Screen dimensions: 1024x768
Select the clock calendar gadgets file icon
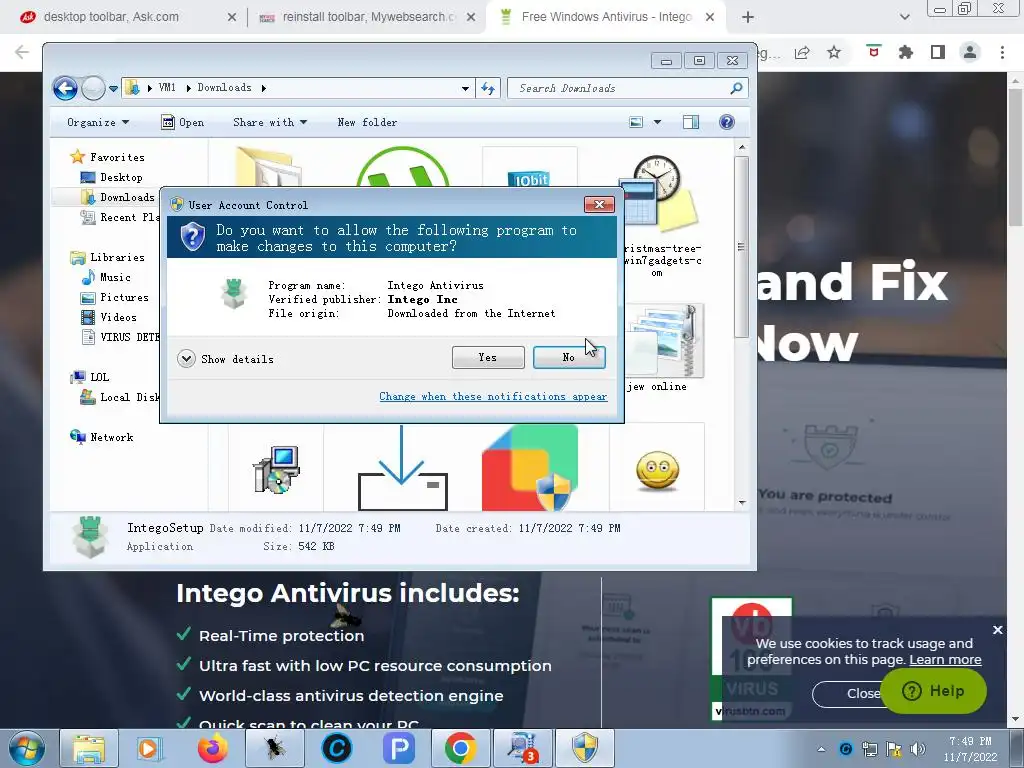tap(658, 193)
